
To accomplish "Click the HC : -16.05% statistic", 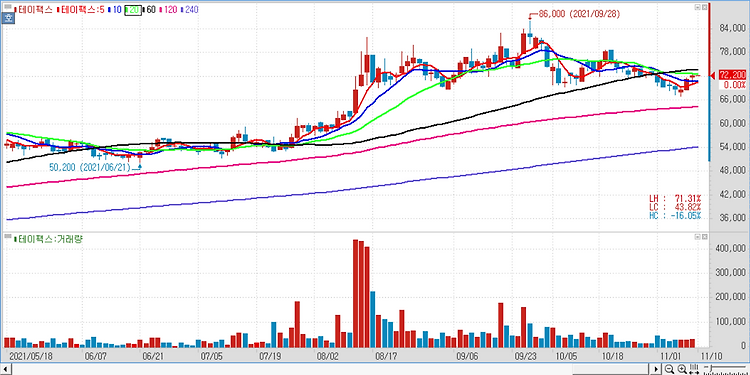I will coord(674,216).
